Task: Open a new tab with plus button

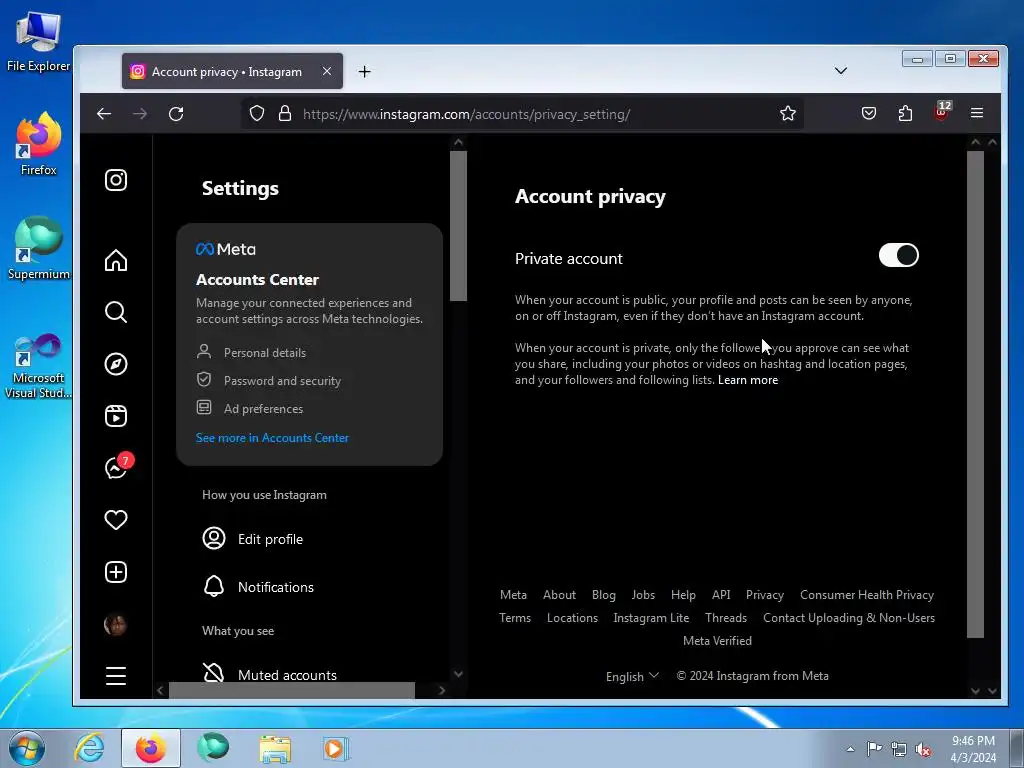Action: coord(364,72)
